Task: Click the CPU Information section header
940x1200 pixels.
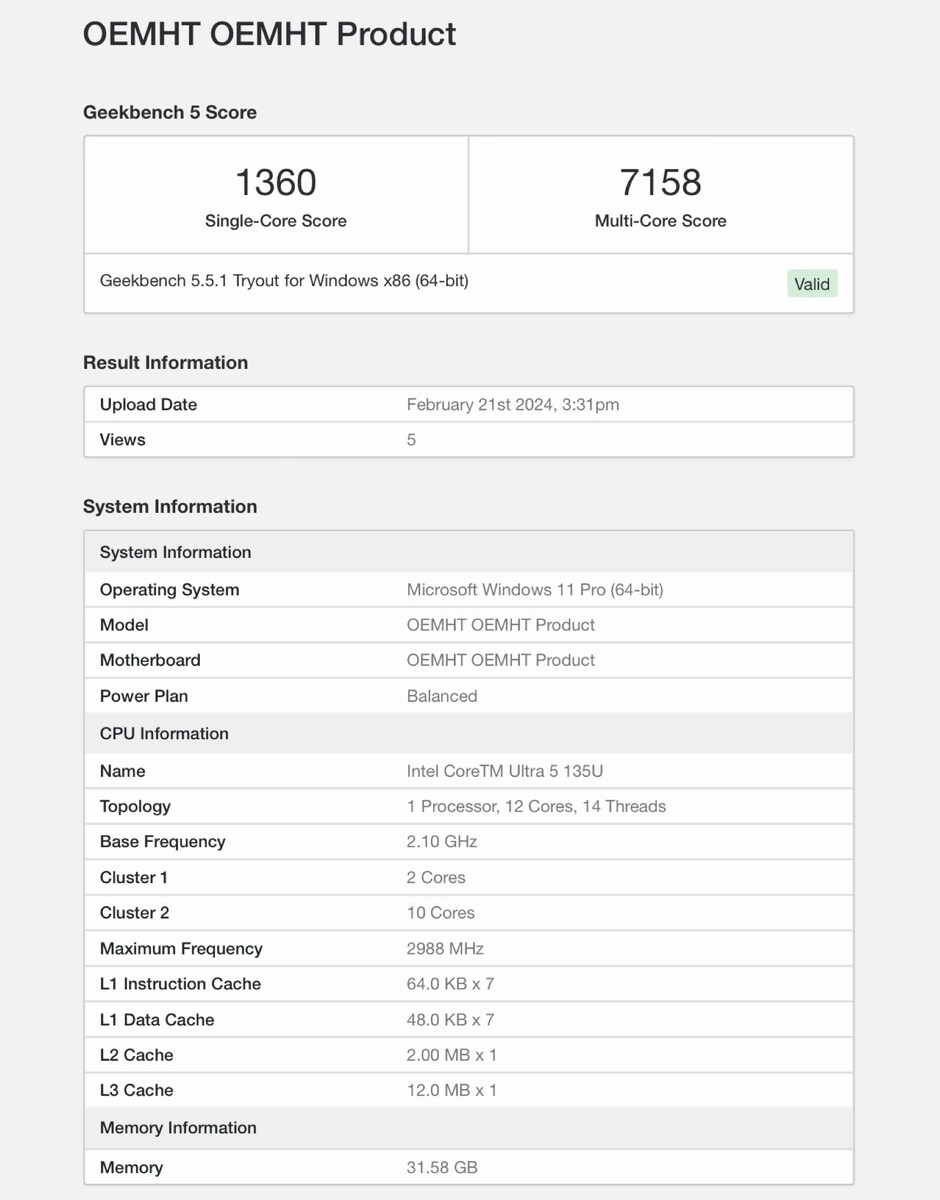Action: tap(164, 733)
